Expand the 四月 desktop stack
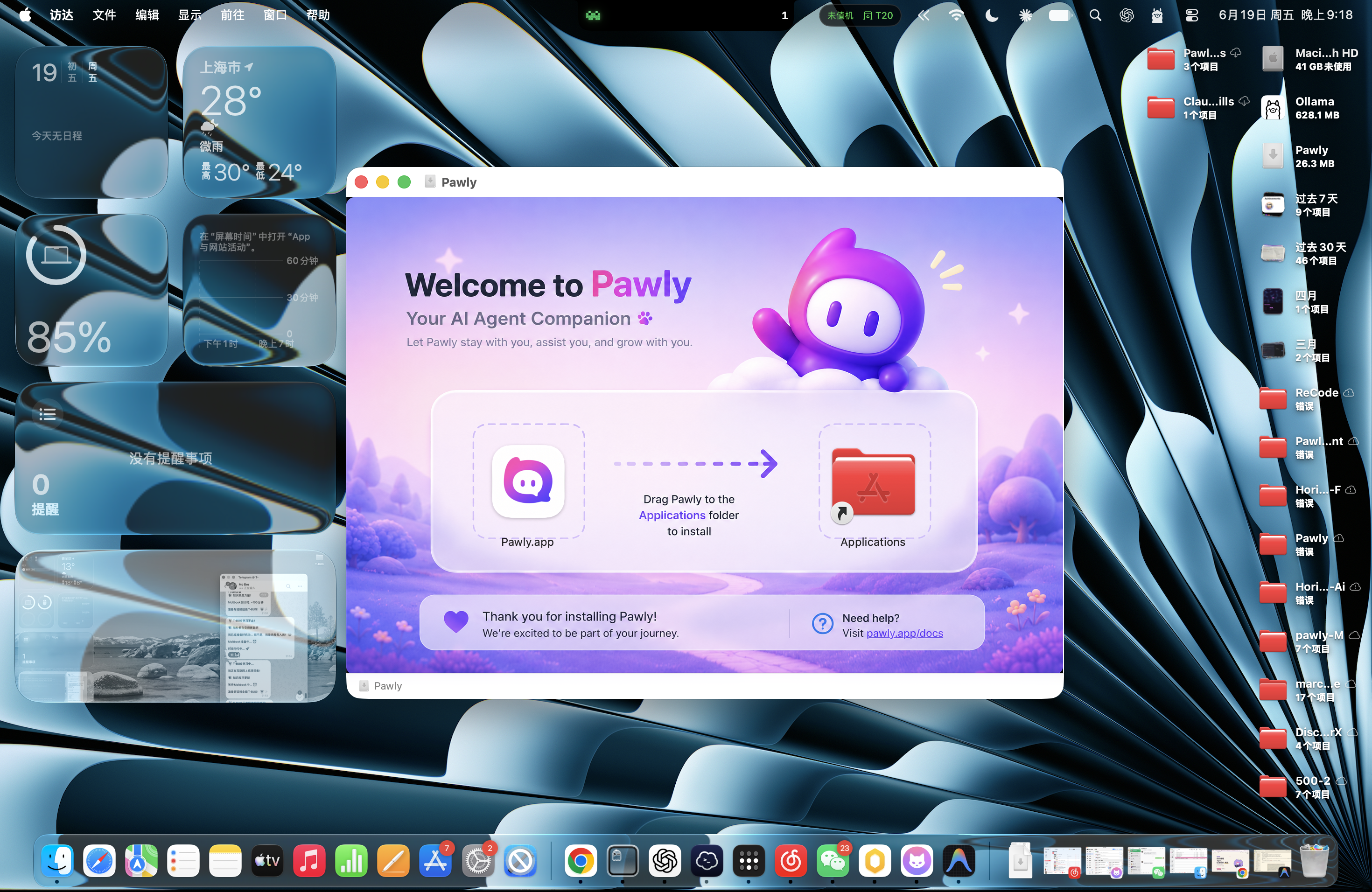 (1273, 302)
